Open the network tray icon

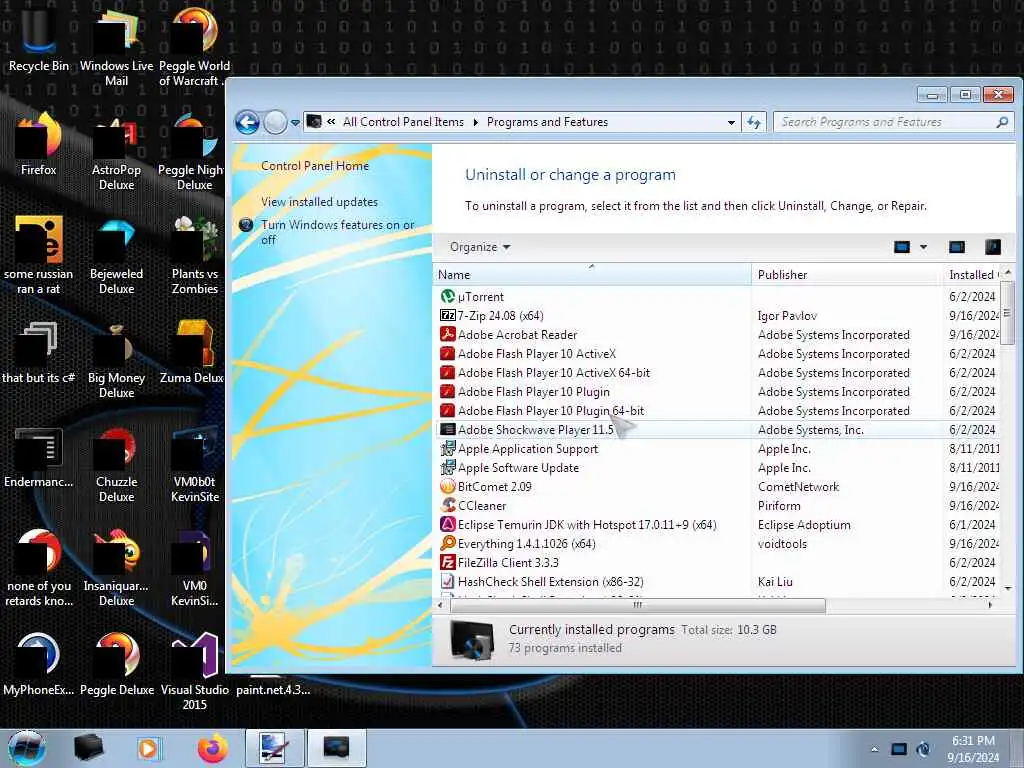click(899, 749)
